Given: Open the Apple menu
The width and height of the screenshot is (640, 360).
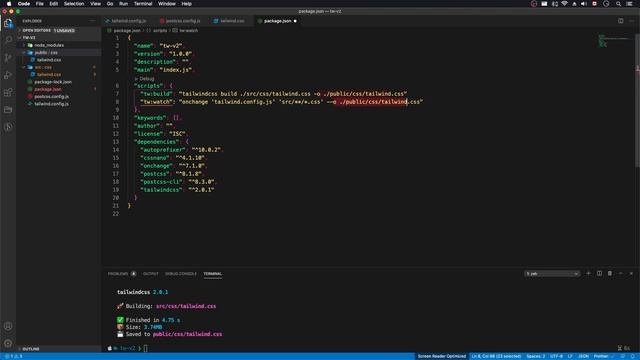Looking at the screenshot, I should point(9,4).
